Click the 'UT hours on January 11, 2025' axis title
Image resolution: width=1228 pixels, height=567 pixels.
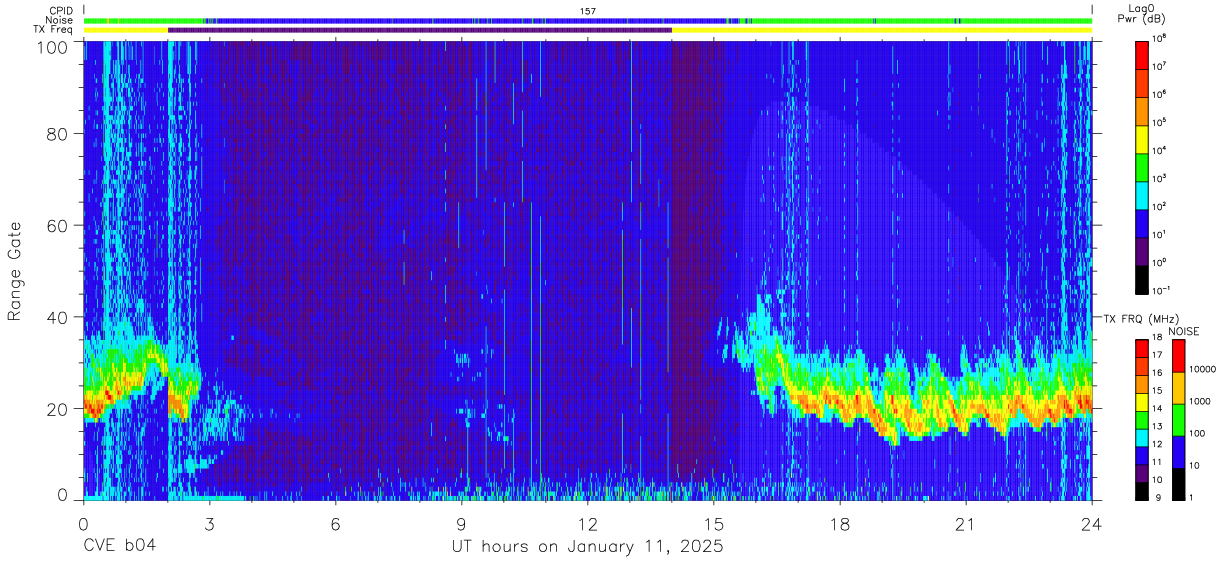(587, 547)
